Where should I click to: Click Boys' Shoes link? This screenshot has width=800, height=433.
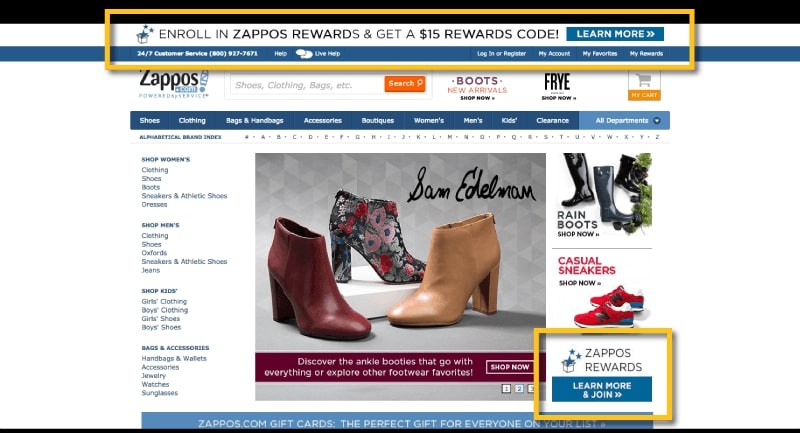coord(161,327)
